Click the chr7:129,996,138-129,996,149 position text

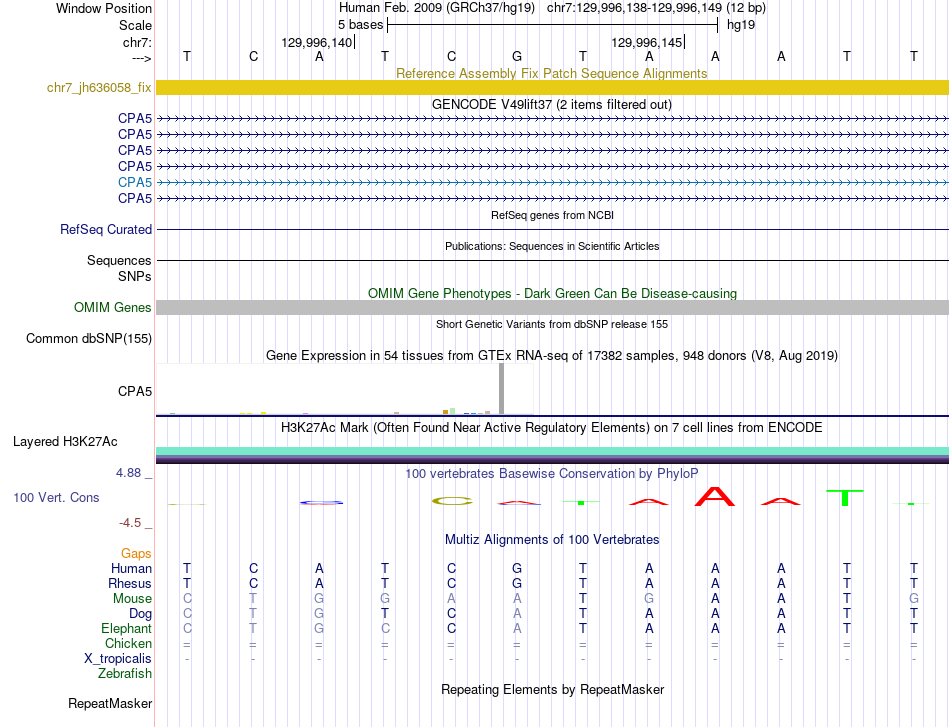point(634,8)
